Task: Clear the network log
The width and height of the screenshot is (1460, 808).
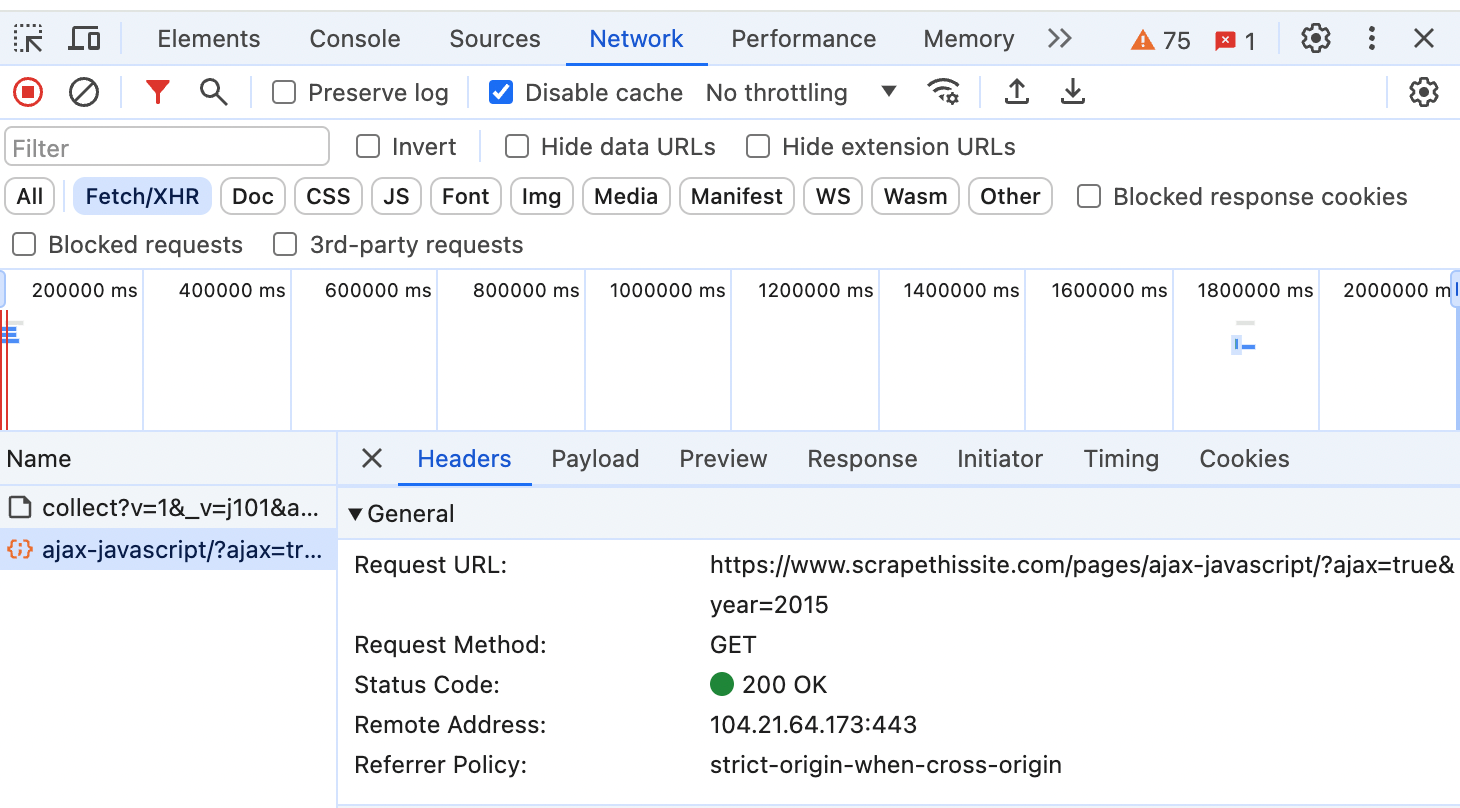Action: pos(84,93)
